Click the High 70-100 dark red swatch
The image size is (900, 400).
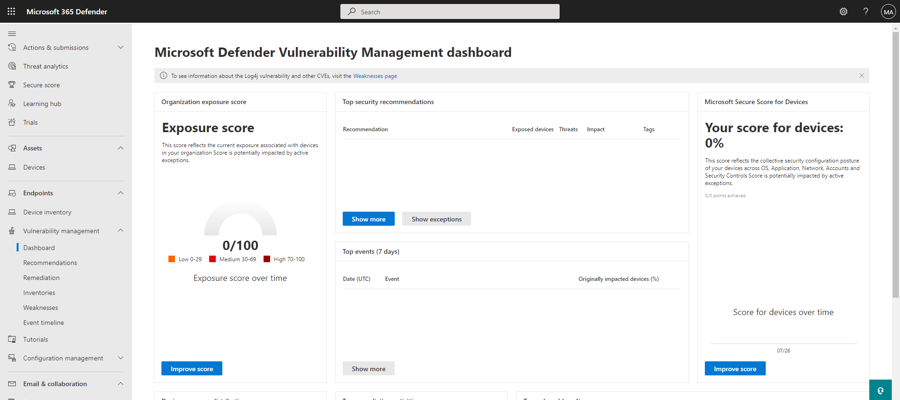click(x=267, y=259)
